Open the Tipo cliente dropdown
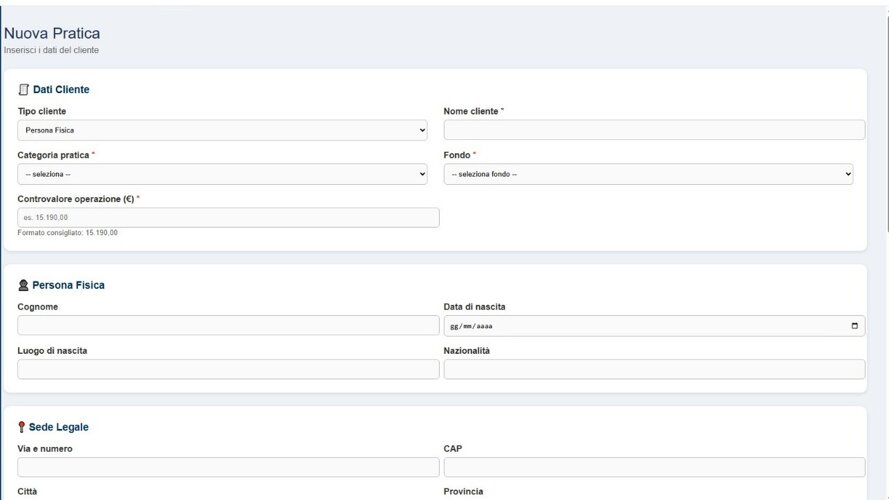 pos(222,130)
